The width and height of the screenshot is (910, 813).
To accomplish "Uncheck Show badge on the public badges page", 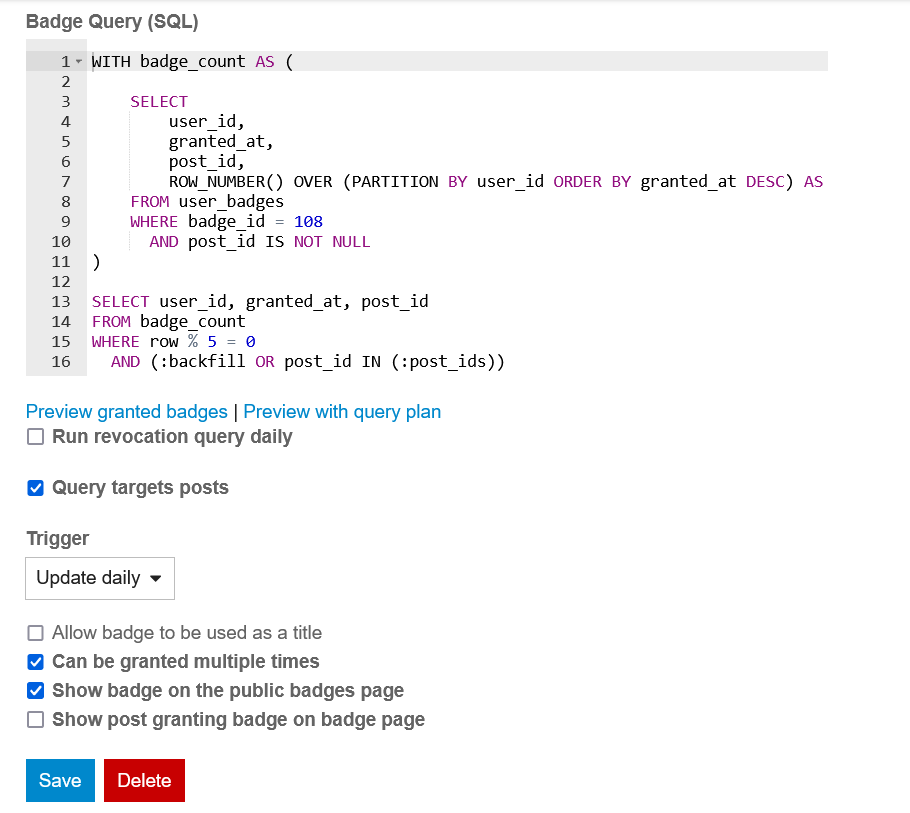I will [x=35, y=691].
